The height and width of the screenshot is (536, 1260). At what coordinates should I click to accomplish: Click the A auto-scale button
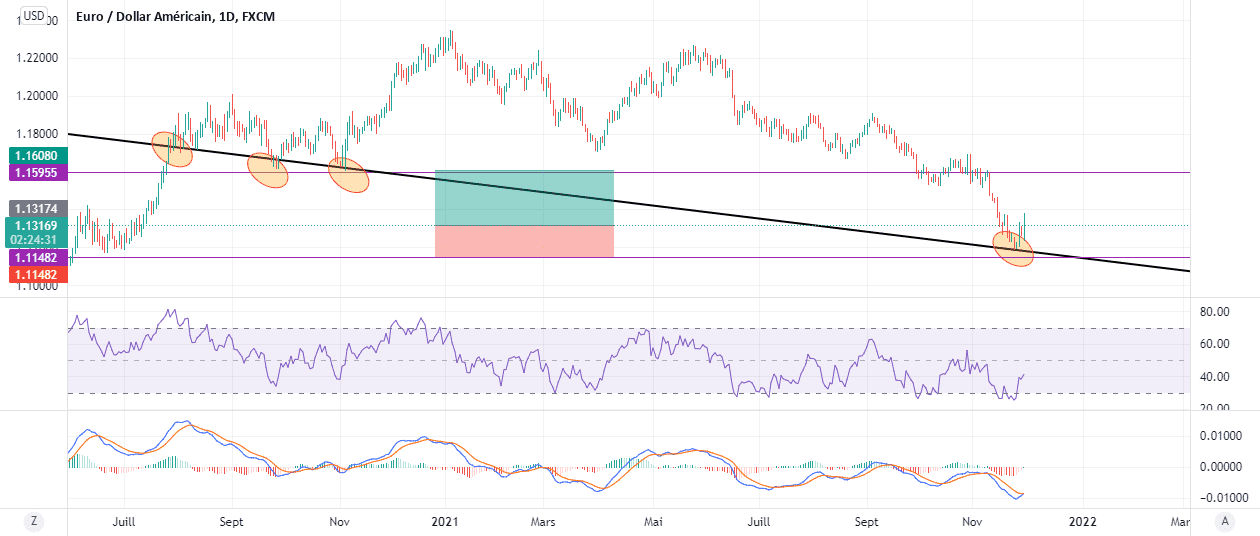pos(1225,521)
